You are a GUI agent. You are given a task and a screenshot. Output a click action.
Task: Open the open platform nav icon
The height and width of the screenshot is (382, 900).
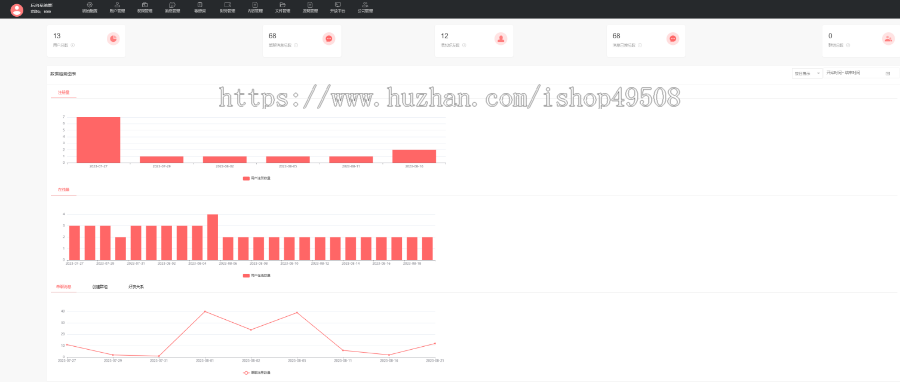coord(338,7)
